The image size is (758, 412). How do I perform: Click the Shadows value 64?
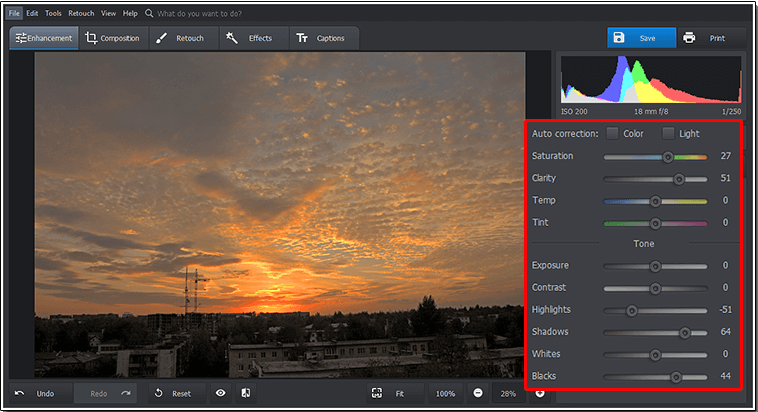[725, 332]
